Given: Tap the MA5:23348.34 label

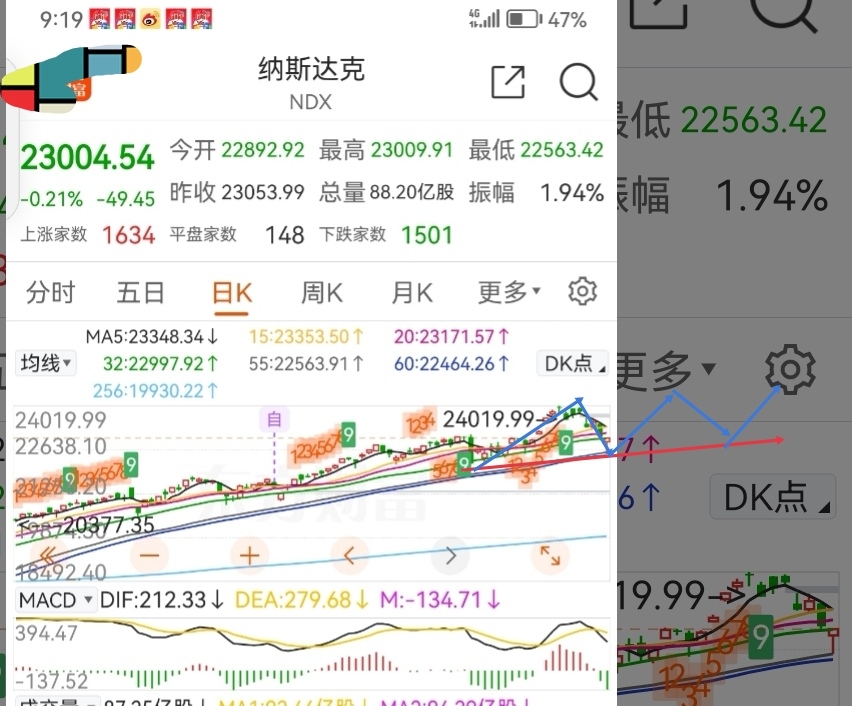Looking at the screenshot, I should tap(152, 337).
